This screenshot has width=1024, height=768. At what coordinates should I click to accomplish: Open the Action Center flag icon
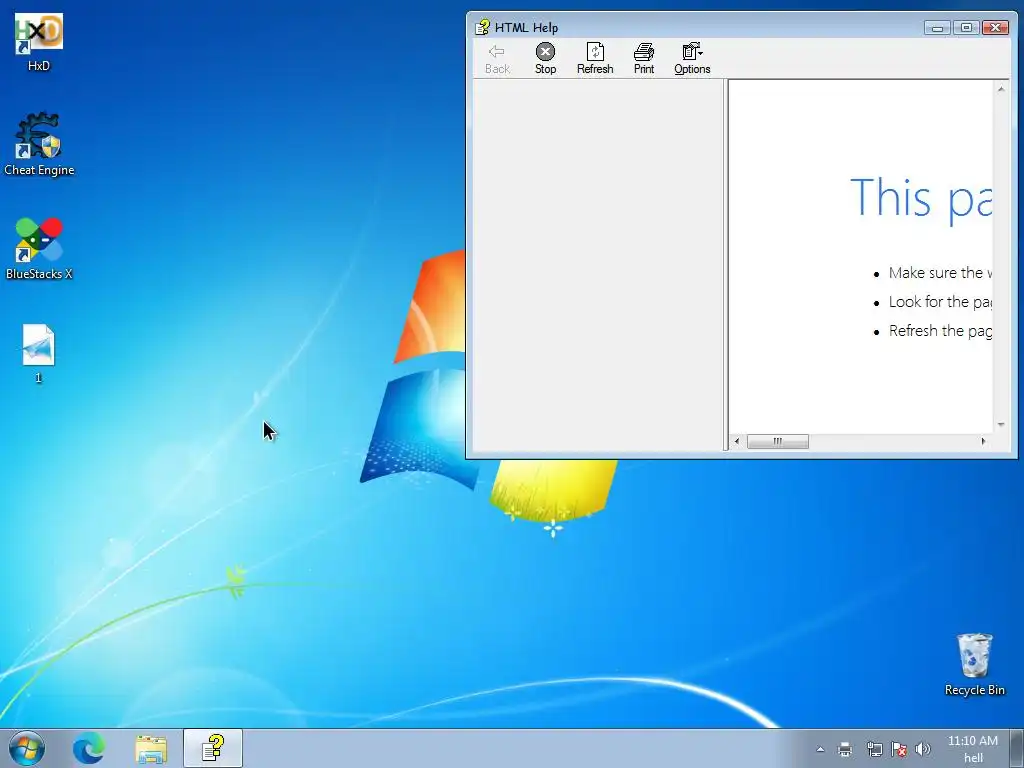tap(899, 749)
